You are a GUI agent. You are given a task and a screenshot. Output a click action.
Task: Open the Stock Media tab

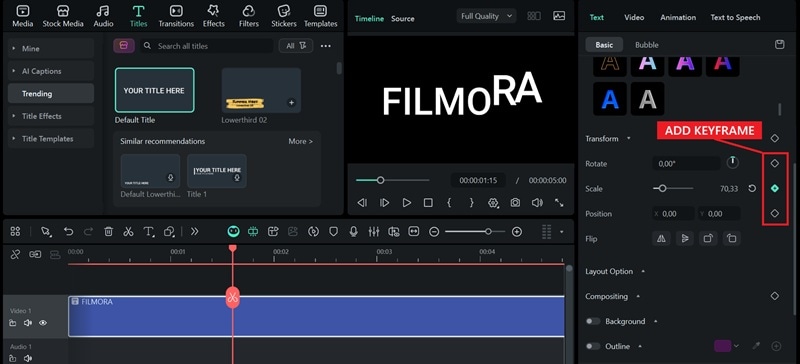point(63,16)
